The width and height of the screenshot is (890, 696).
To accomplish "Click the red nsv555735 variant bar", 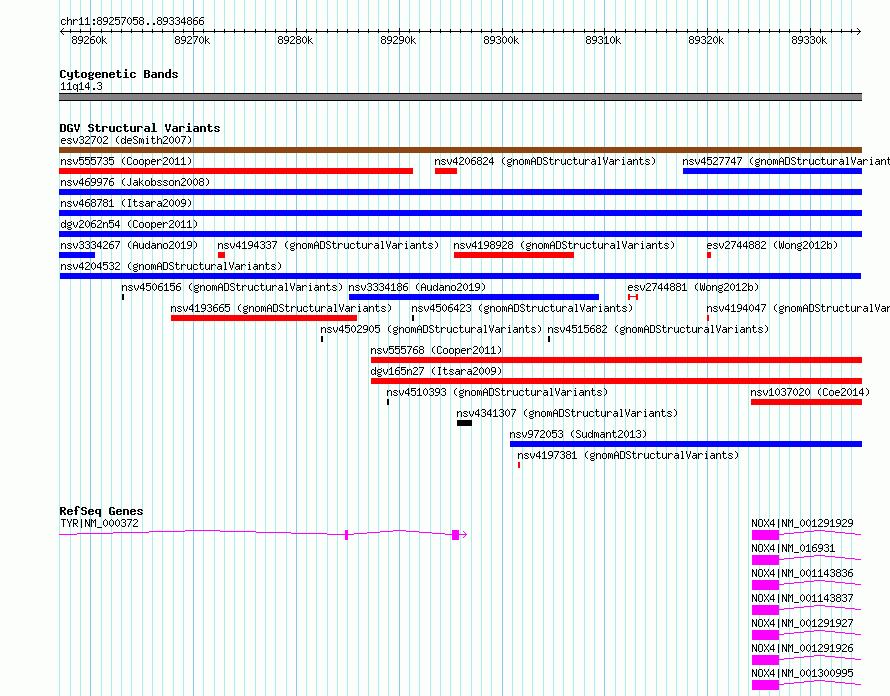I will tap(236, 171).
